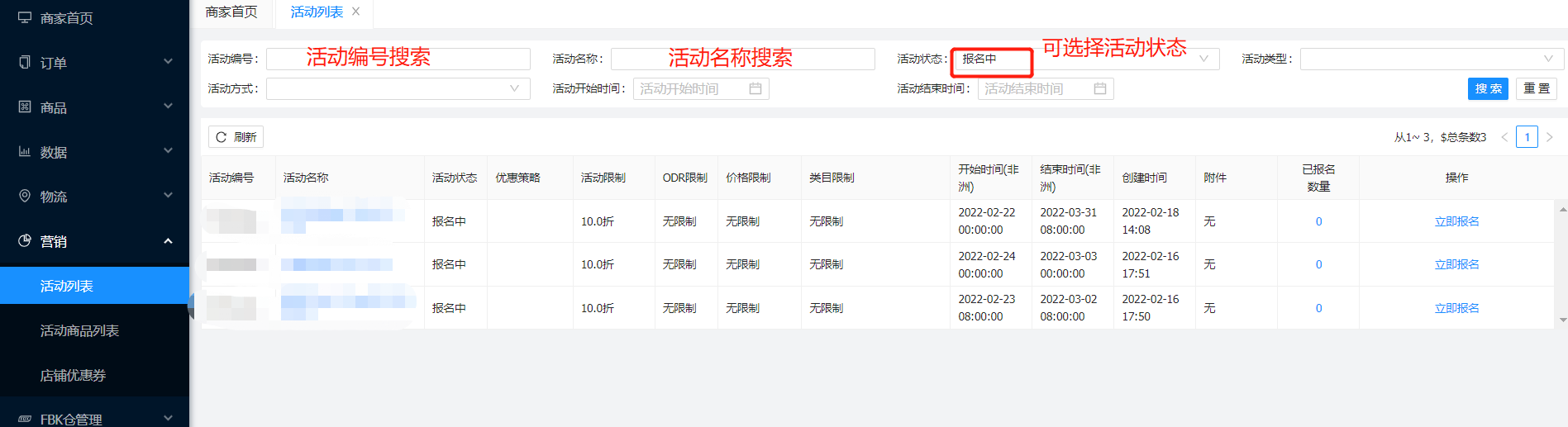
Task: Click the 物流 location pin icon
Action: 25,196
